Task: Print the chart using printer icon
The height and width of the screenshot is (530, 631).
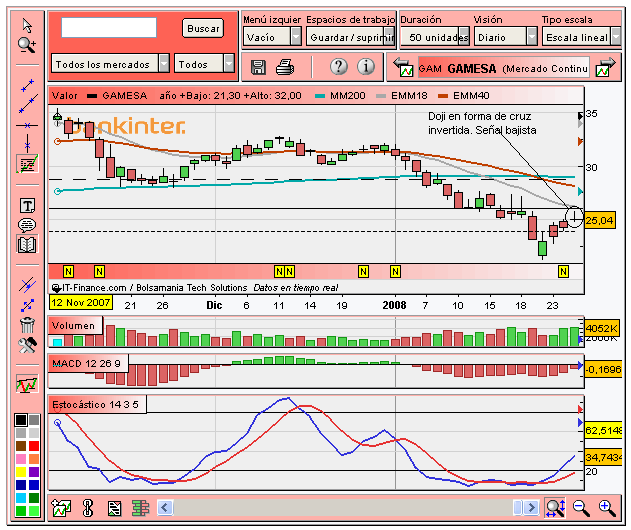Action: [x=285, y=67]
